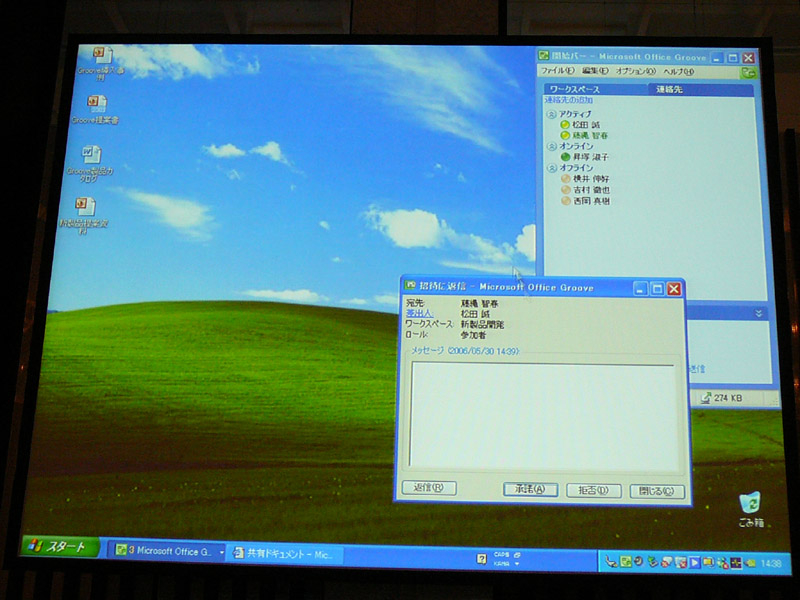Collapse the オンライン contact group
The width and height of the screenshot is (800, 600).
(x=551, y=146)
